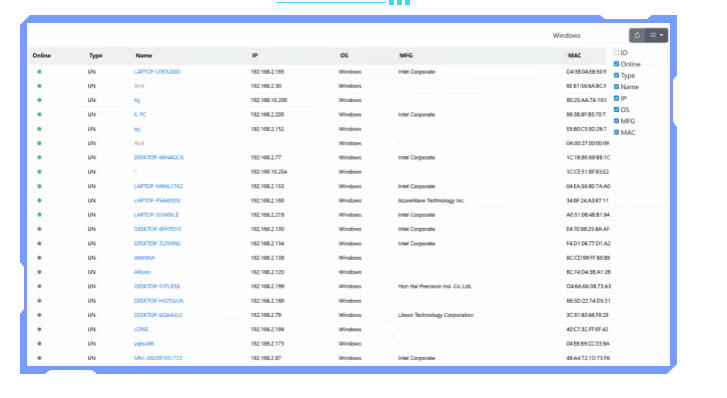This screenshot has height=398, width=727.
Task: Sort by the Online column header
Action: pyautogui.click(x=42, y=55)
